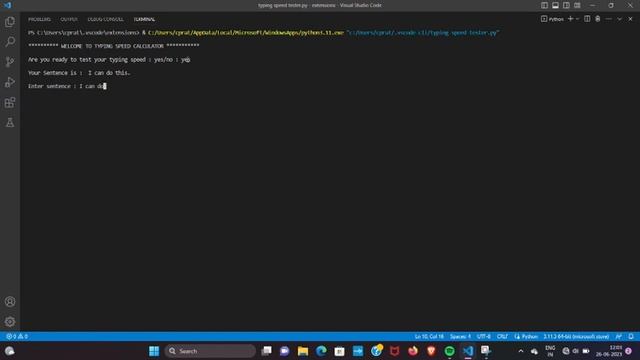640x360 pixels.
Task: Open Spotify from the taskbar
Action: pos(449,351)
